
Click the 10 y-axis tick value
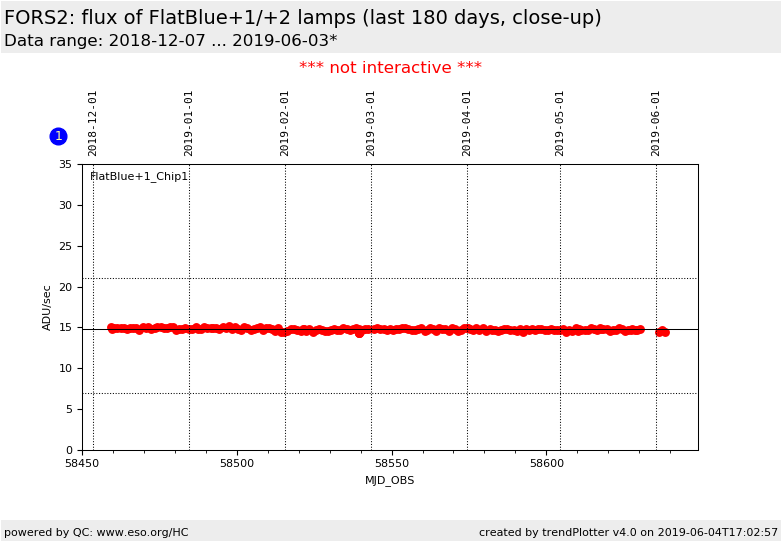click(x=65, y=368)
